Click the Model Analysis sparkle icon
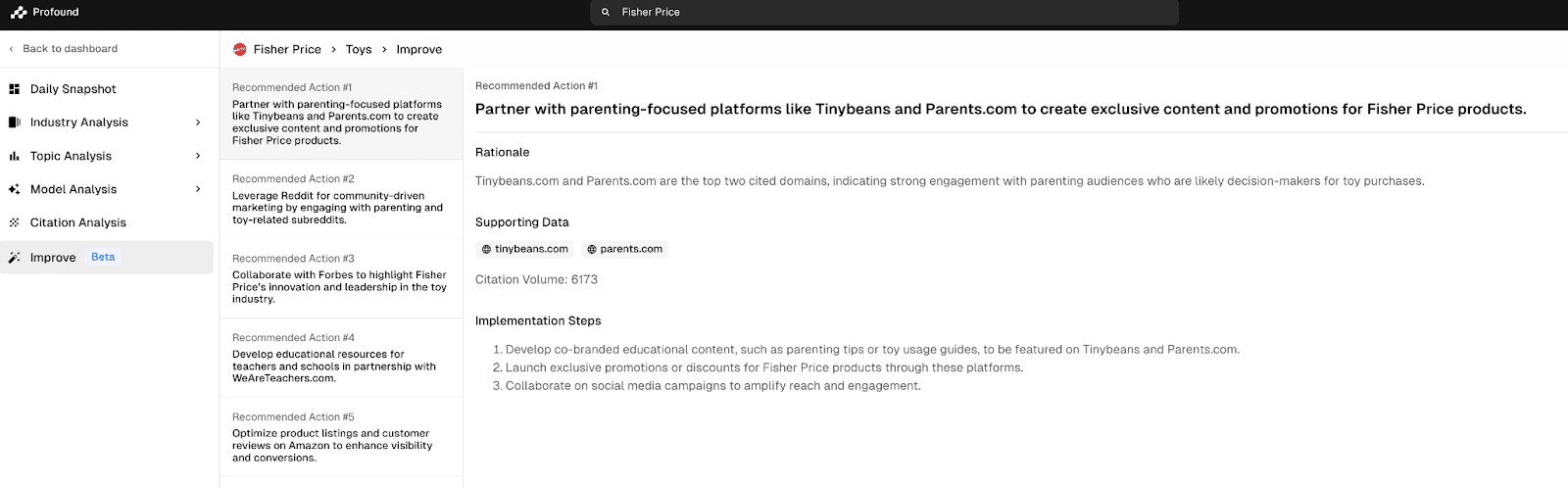This screenshot has height=488, width=1568. point(15,189)
